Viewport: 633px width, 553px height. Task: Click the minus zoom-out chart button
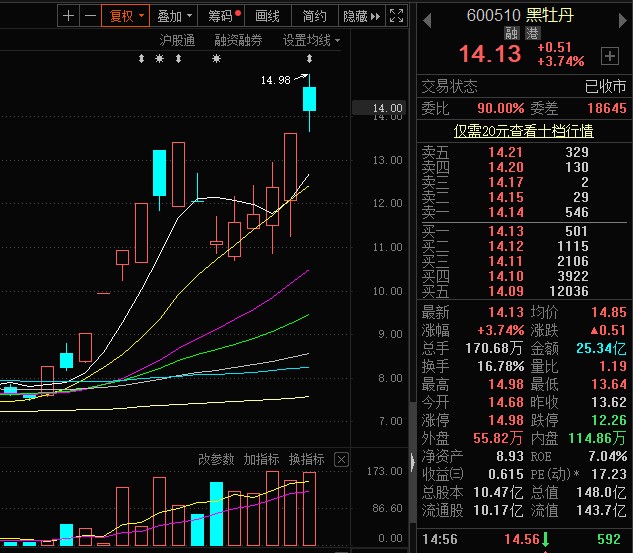90,16
